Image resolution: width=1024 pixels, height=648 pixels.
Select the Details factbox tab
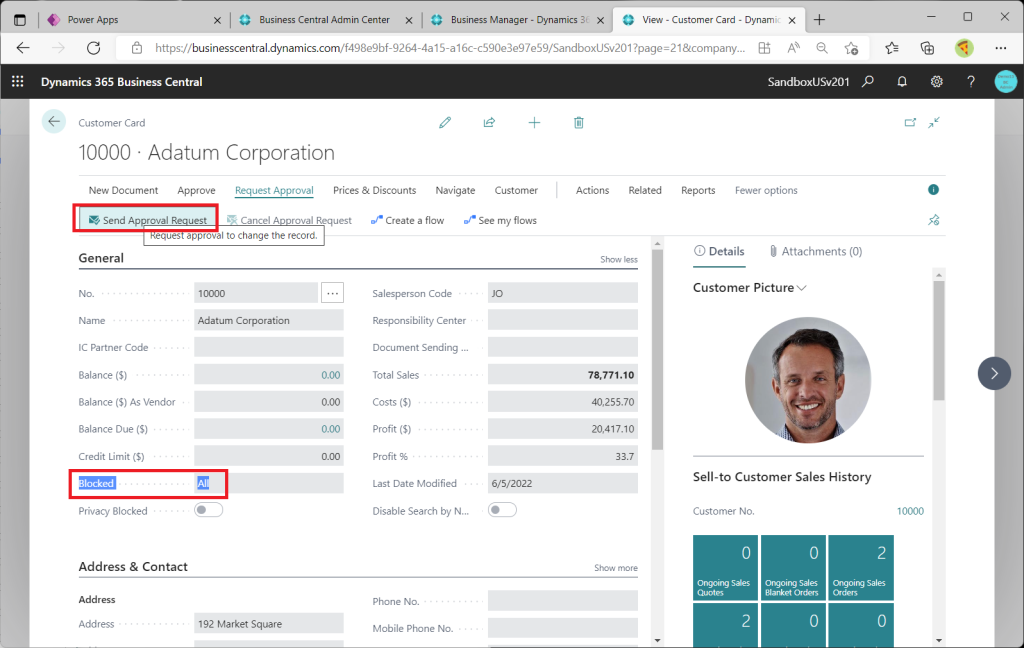point(719,251)
